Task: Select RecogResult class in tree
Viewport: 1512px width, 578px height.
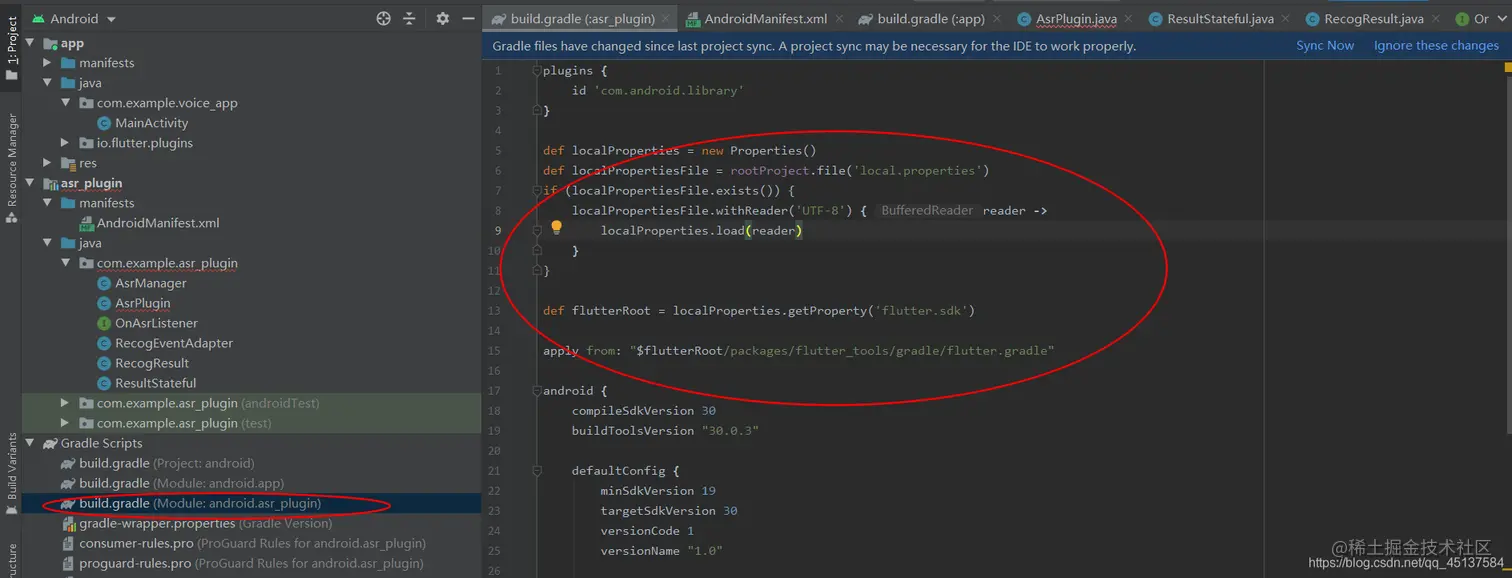Action: (152, 363)
